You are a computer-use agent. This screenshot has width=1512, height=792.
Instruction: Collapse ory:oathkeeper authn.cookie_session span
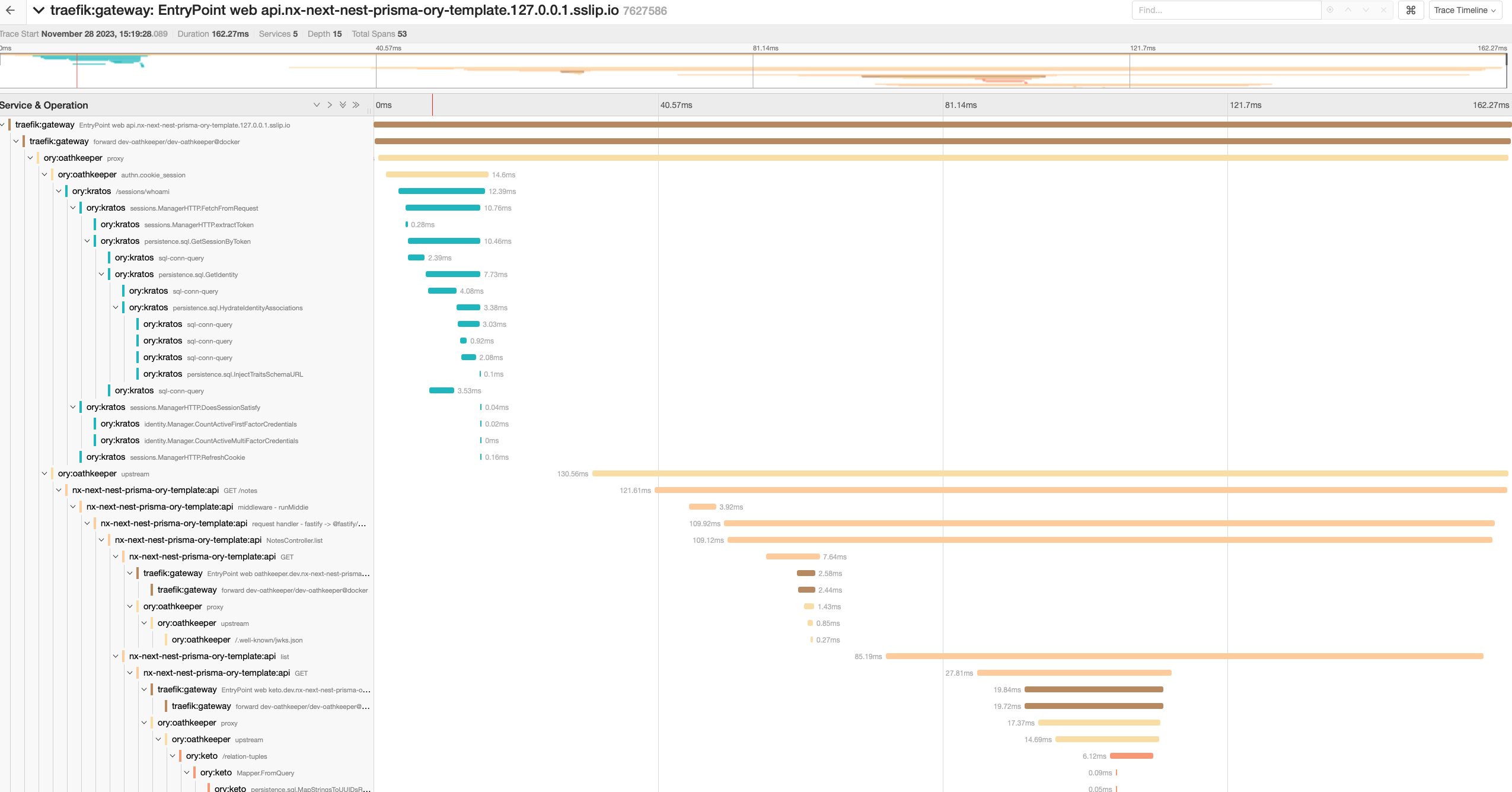point(44,174)
